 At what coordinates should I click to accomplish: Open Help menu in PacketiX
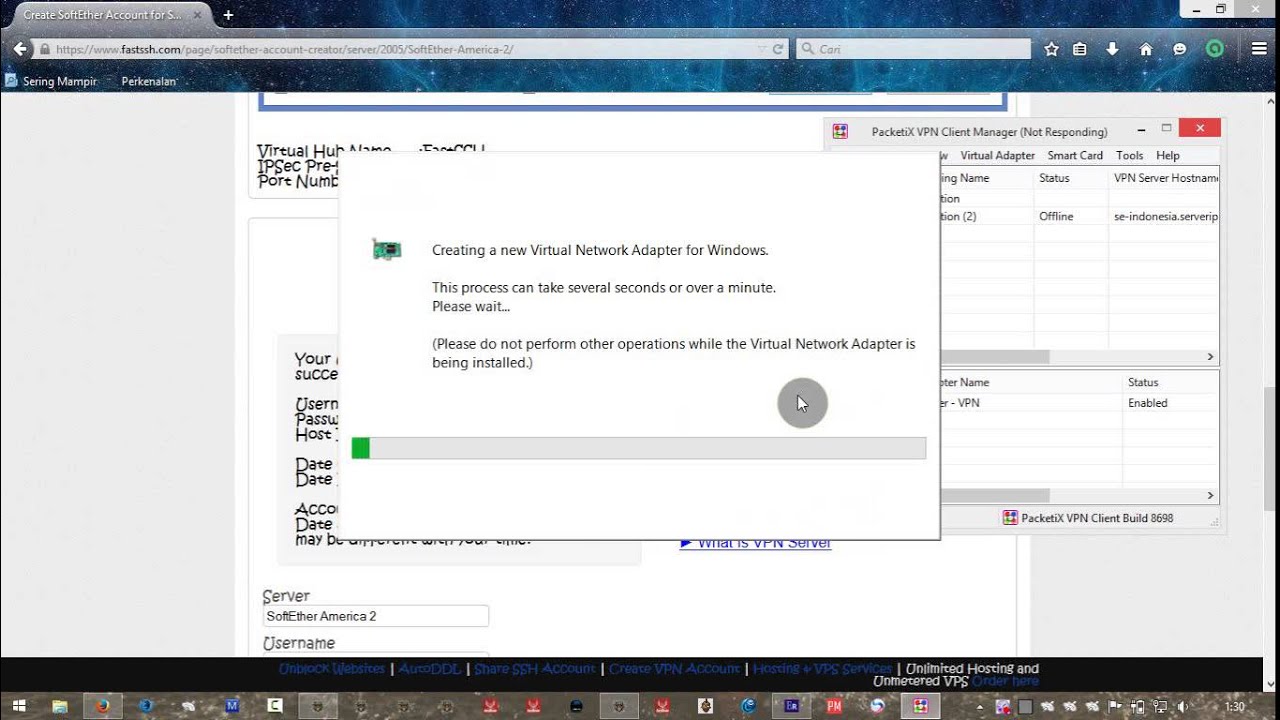pos(1167,155)
